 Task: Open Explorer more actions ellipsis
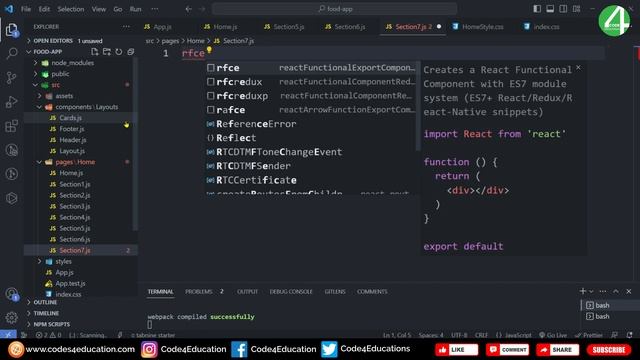coord(126,27)
